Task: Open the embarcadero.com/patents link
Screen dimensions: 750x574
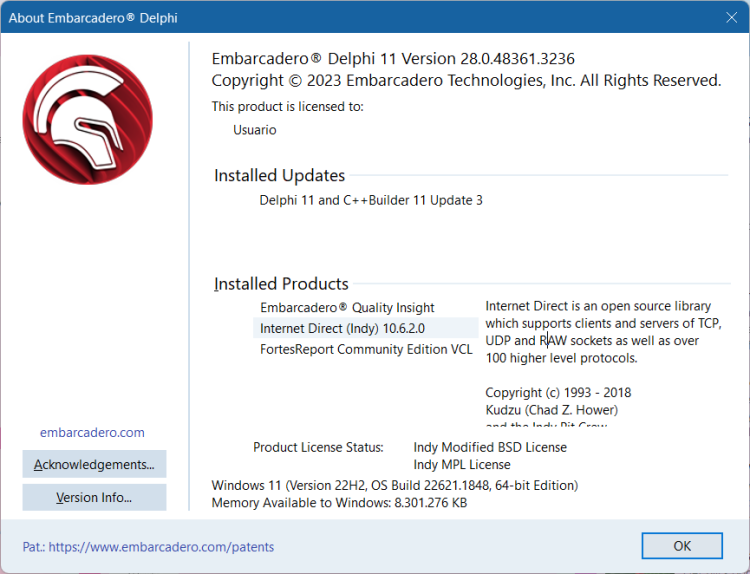Action: click(x=161, y=547)
